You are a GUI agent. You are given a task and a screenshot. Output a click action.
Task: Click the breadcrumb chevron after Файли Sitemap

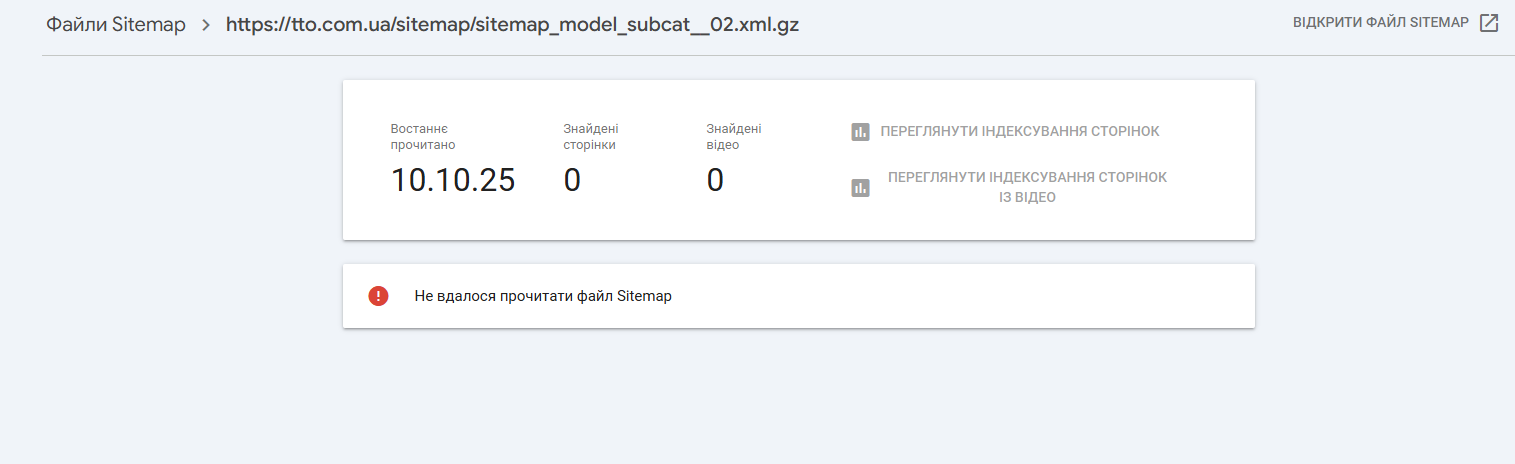click(x=206, y=25)
